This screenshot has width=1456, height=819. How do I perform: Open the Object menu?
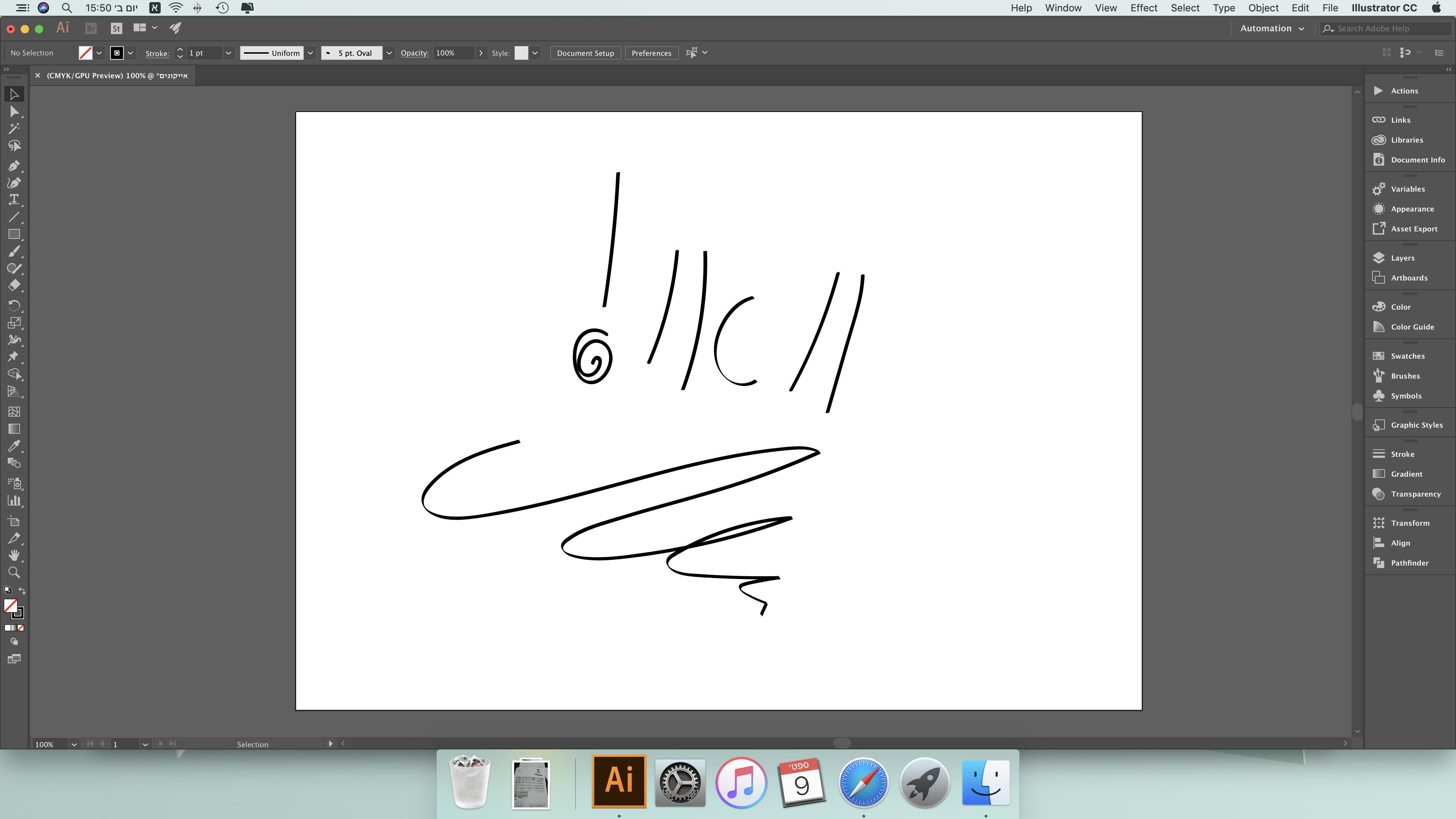coord(1263,8)
